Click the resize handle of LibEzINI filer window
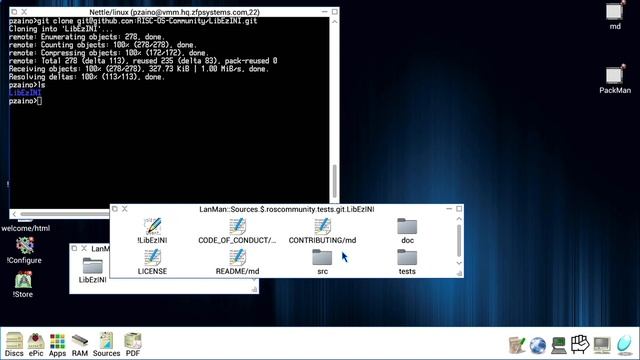Viewport: 640px width, 360px height. click(459, 273)
